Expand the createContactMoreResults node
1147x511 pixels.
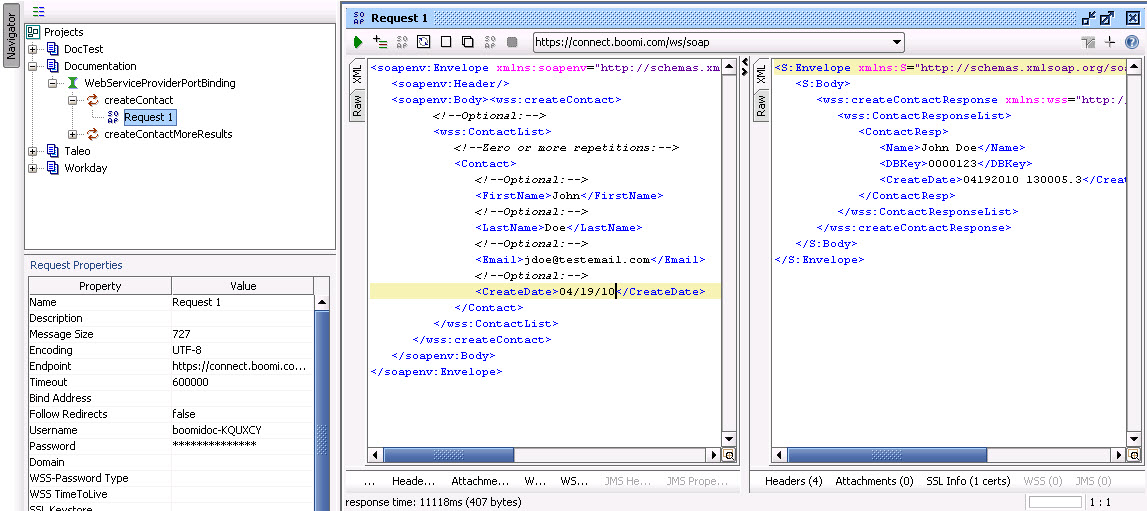tap(72, 134)
